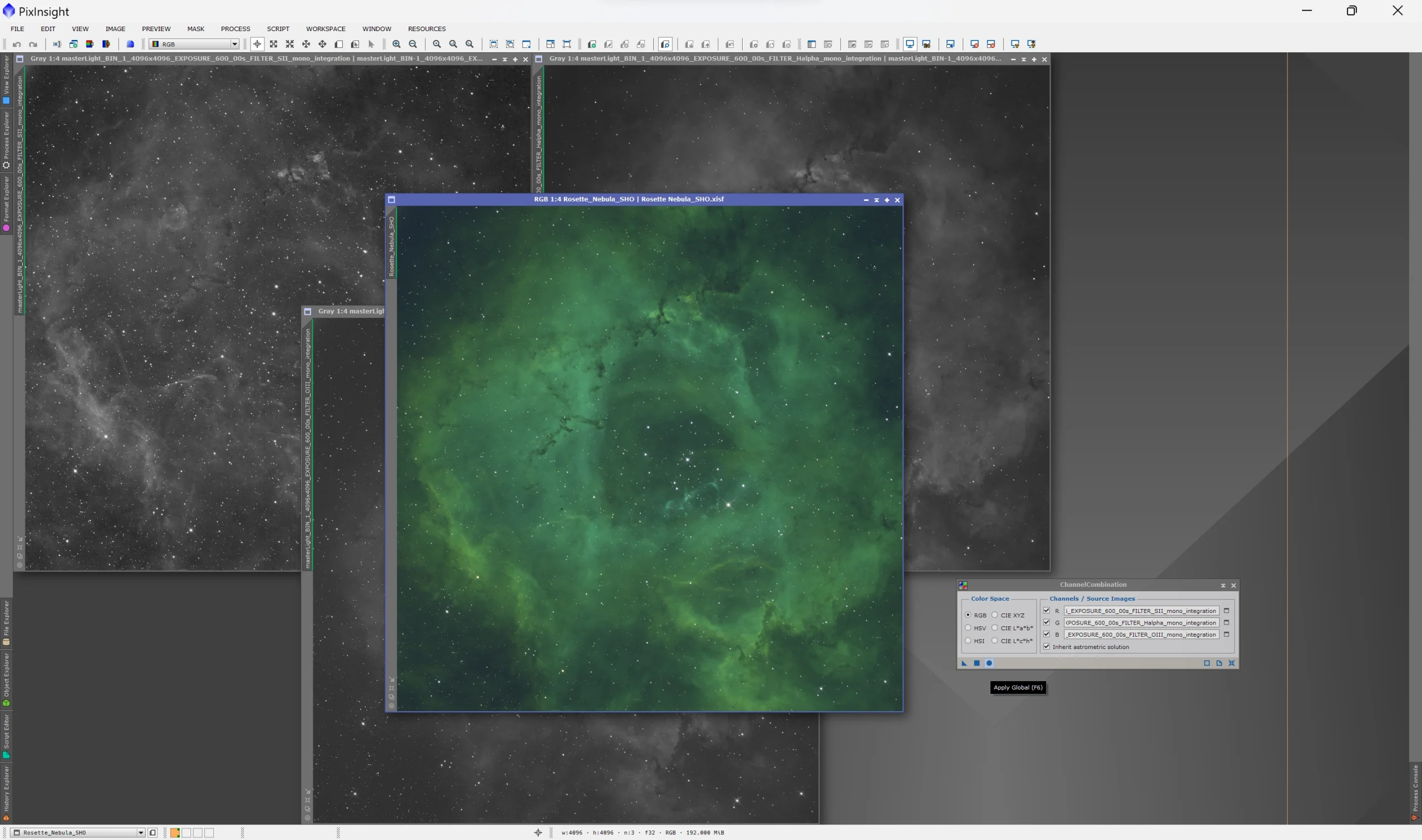The image size is (1422, 840).
Task: Select view for G channel source
Action: point(1226,622)
